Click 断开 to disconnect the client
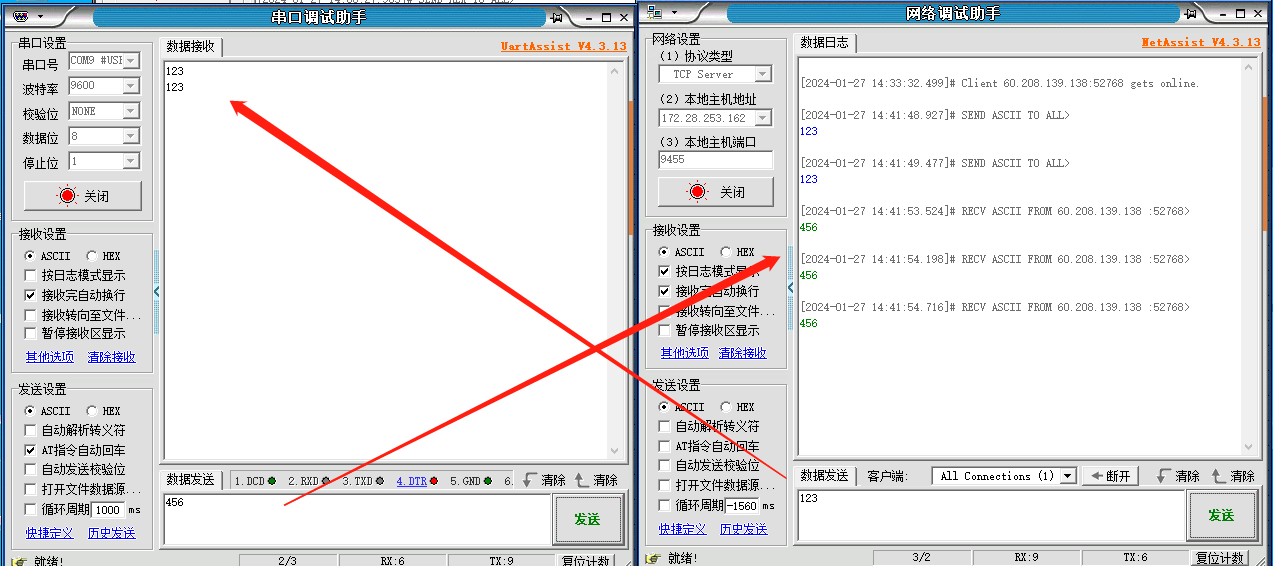This screenshot has height=566, width=1273. point(1110,476)
